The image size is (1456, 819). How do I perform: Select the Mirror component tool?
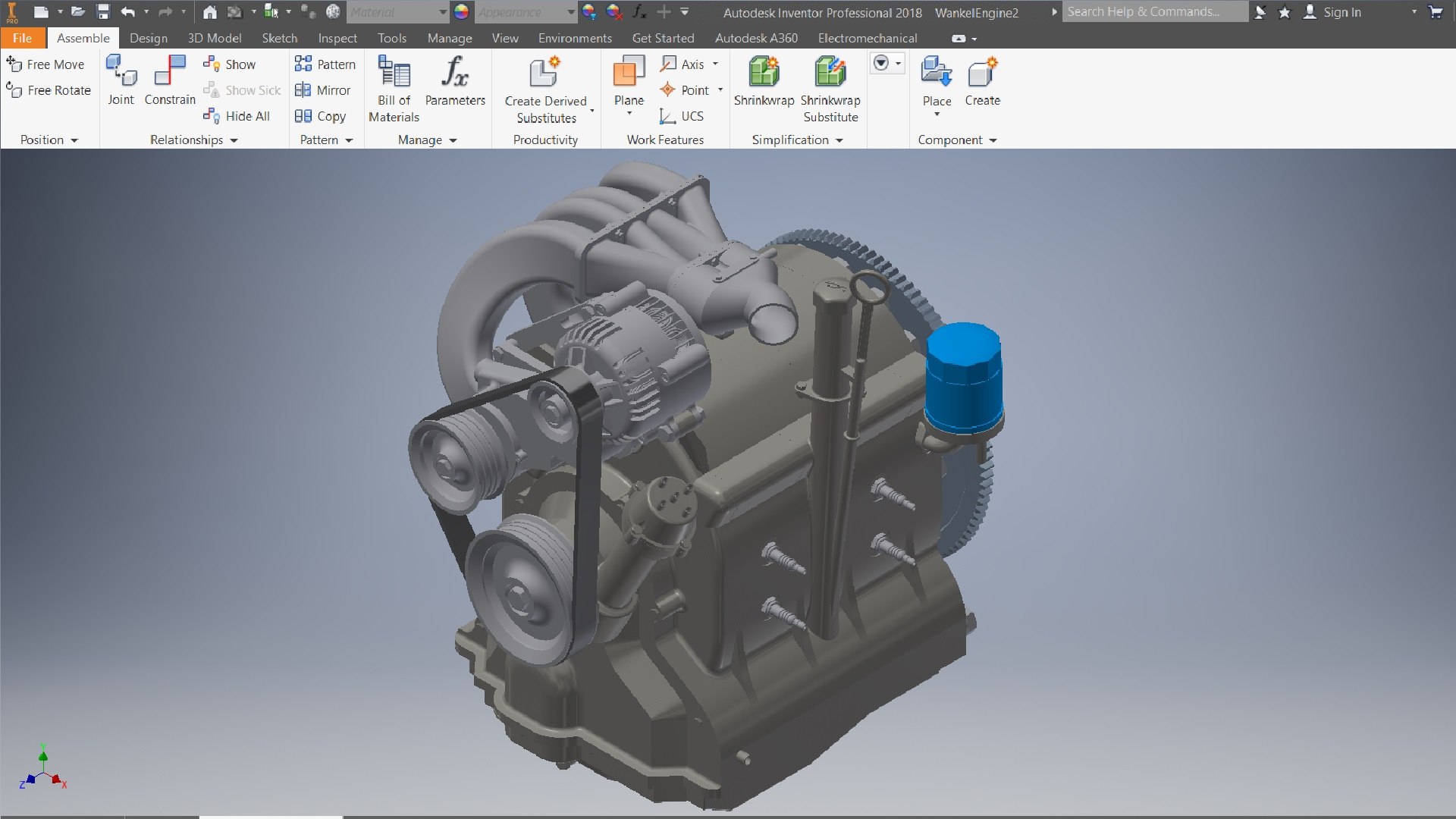click(x=323, y=90)
